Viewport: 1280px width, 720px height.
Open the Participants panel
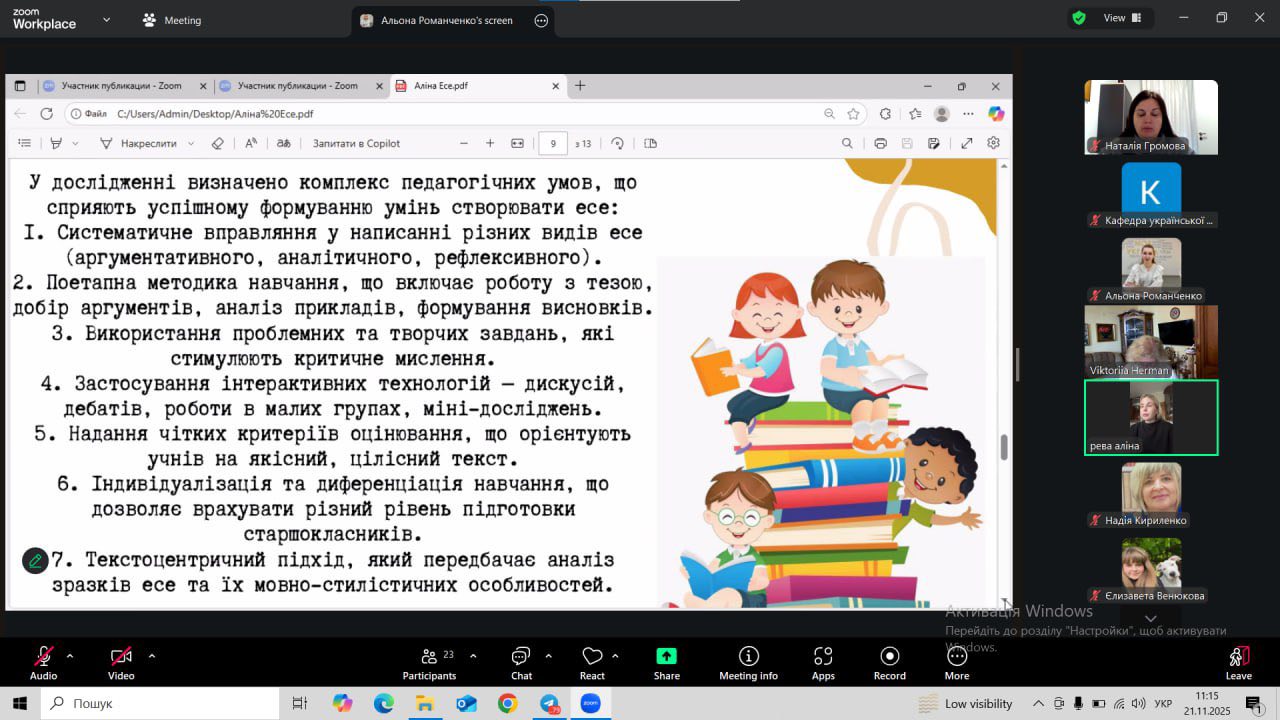tap(429, 662)
